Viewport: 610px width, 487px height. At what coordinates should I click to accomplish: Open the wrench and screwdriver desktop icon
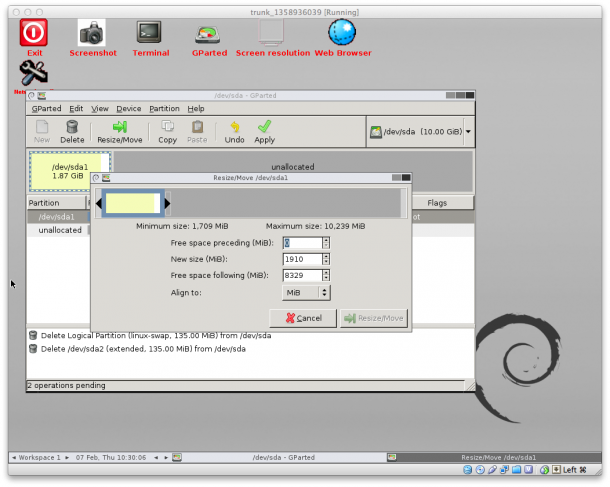pyautogui.click(x=34, y=73)
